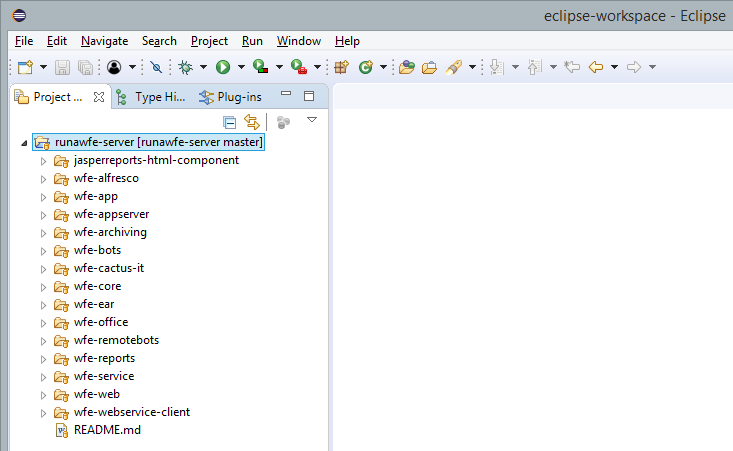Open the Help menu
Screen dimensions: 733x451
coord(347,41)
